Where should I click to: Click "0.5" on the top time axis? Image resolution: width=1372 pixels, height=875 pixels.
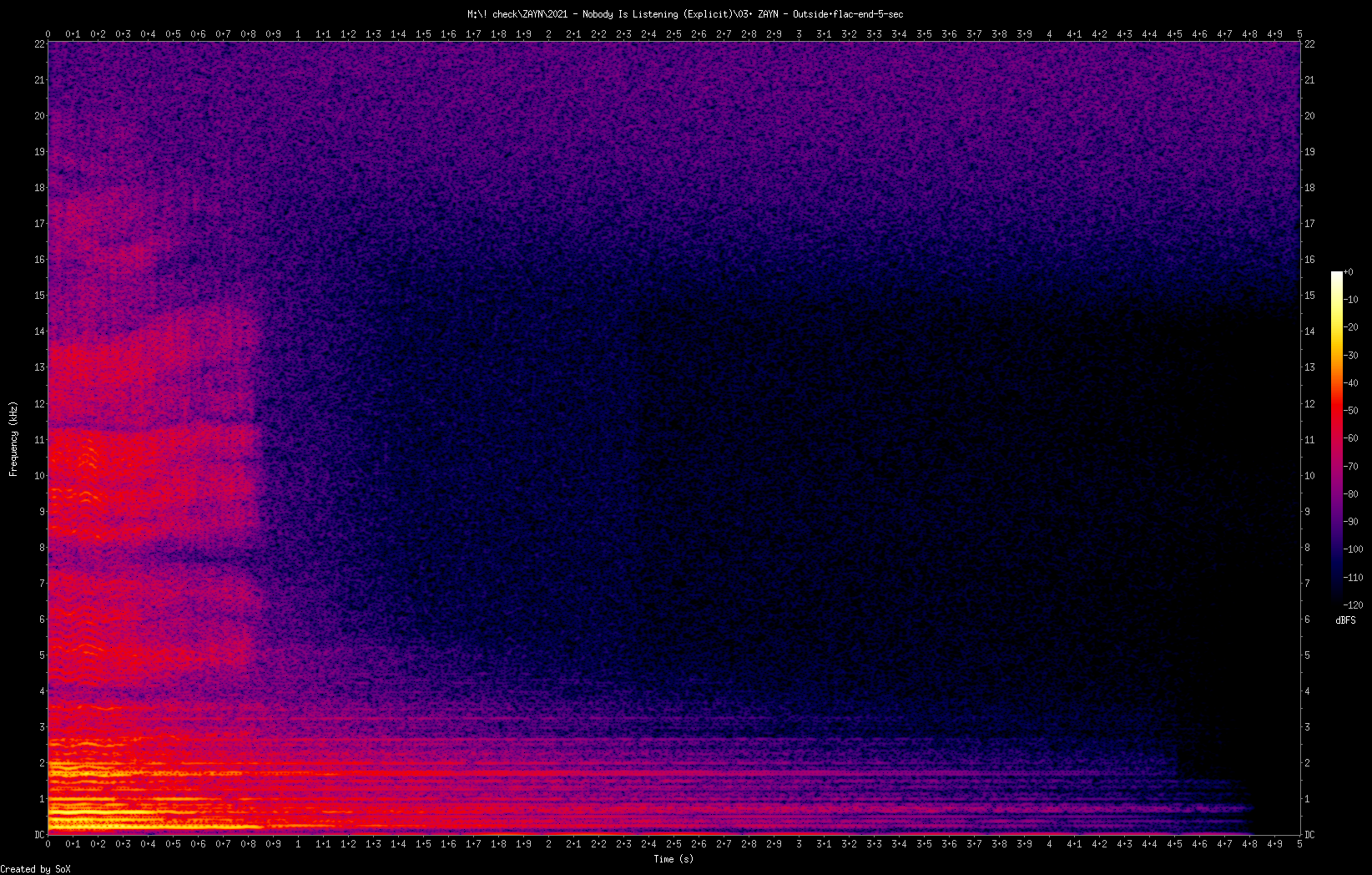pyautogui.click(x=173, y=34)
